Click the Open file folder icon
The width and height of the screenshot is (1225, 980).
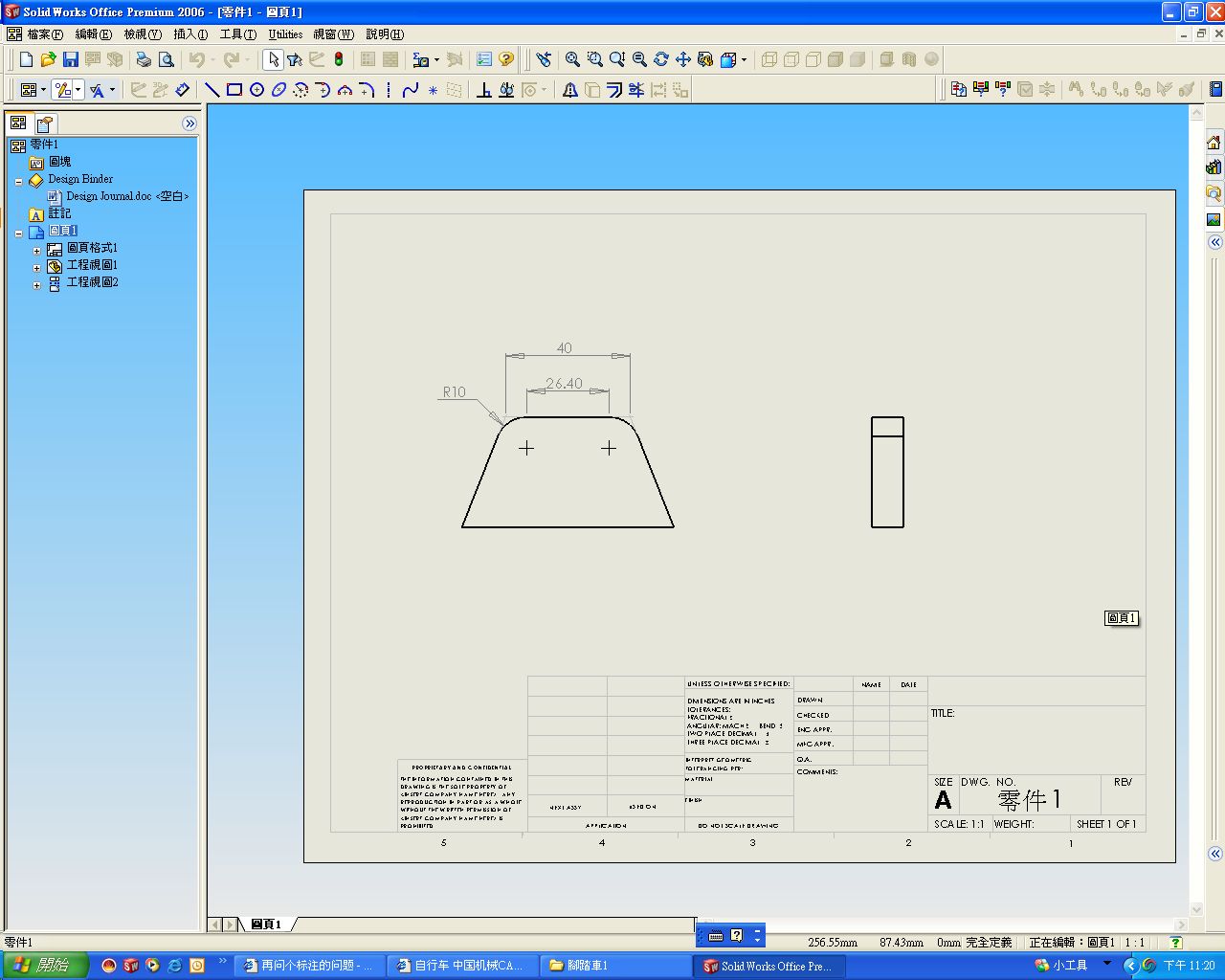49,59
